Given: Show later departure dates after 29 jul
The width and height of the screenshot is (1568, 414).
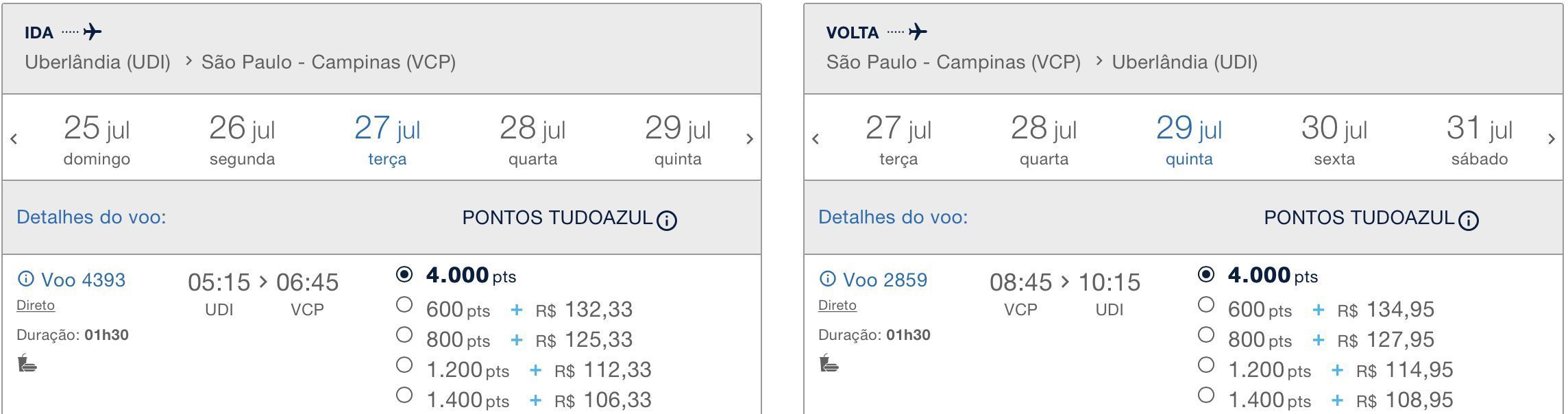Looking at the screenshot, I should (749, 139).
